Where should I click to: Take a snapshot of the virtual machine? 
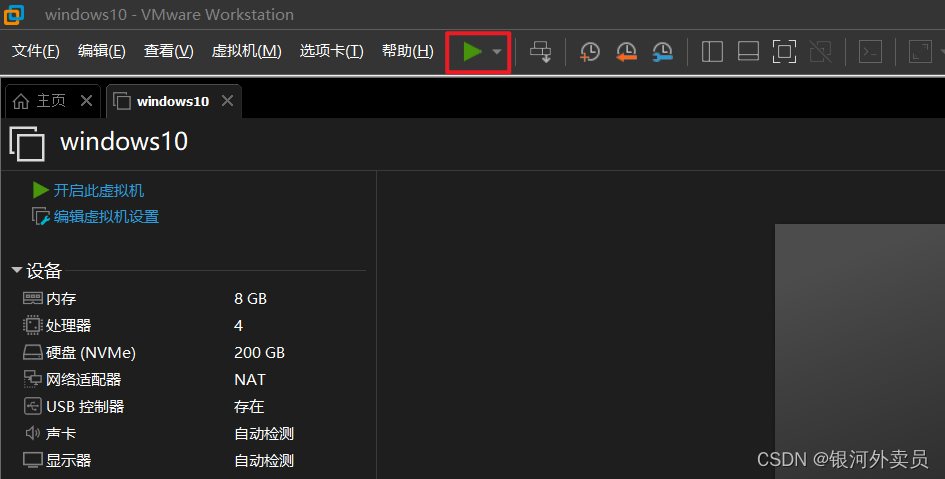pos(589,52)
